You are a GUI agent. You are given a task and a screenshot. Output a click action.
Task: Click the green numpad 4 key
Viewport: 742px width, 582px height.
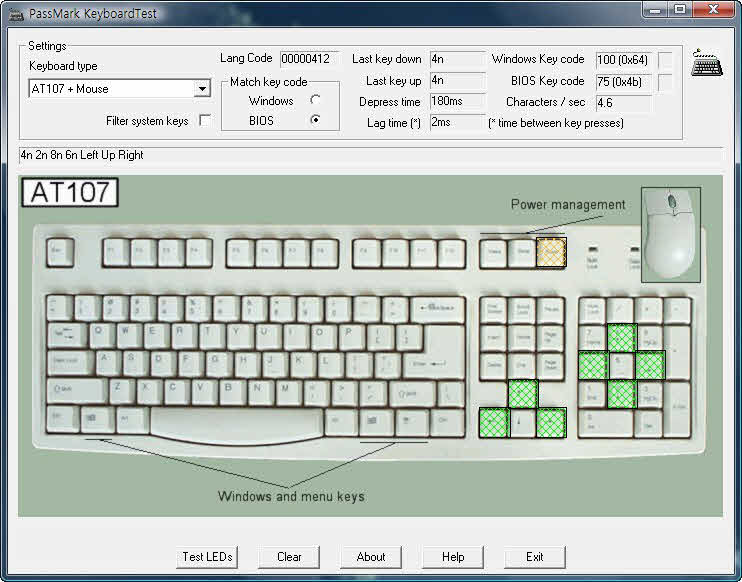[593, 365]
